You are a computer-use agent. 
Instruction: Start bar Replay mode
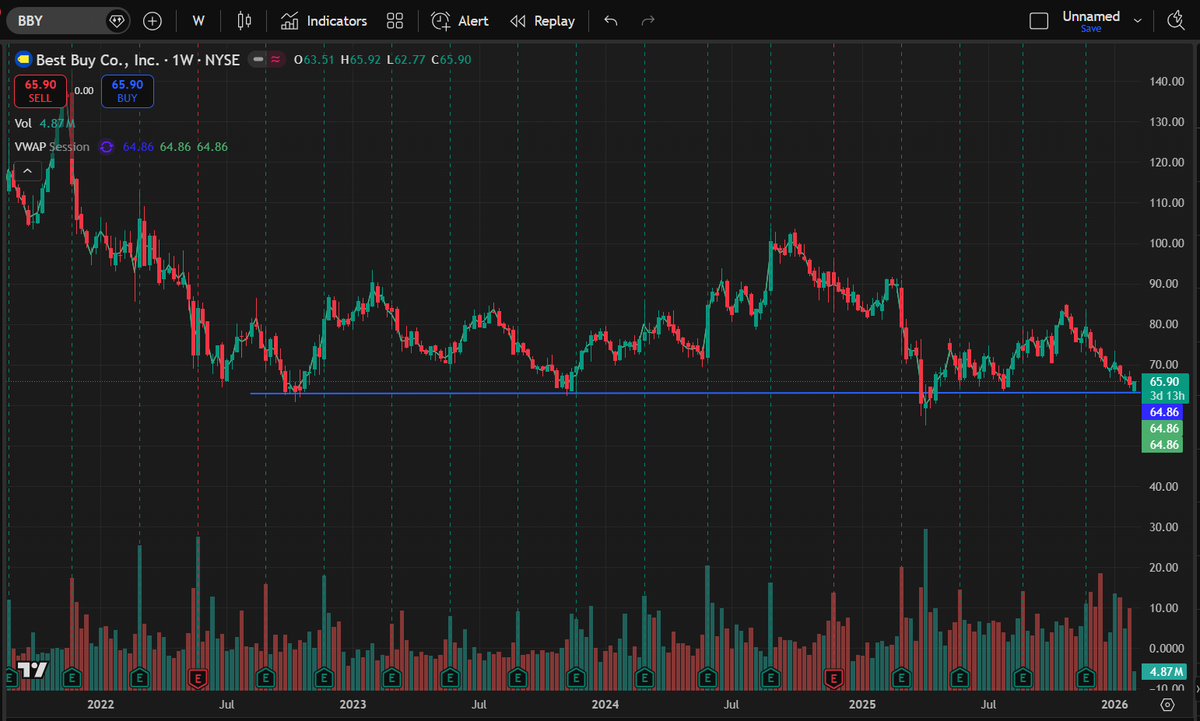tap(542, 20)
